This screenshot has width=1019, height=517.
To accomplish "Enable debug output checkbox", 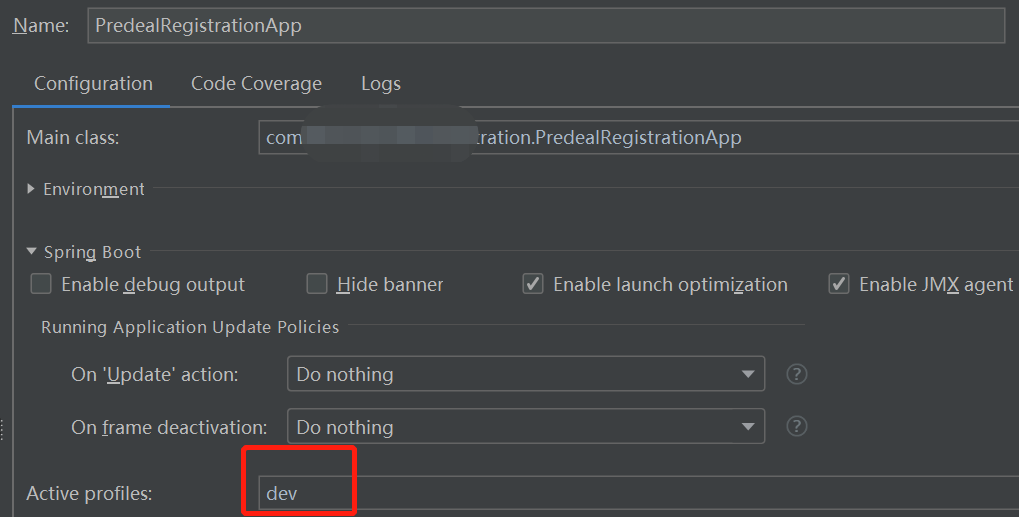I will (41, 284).
